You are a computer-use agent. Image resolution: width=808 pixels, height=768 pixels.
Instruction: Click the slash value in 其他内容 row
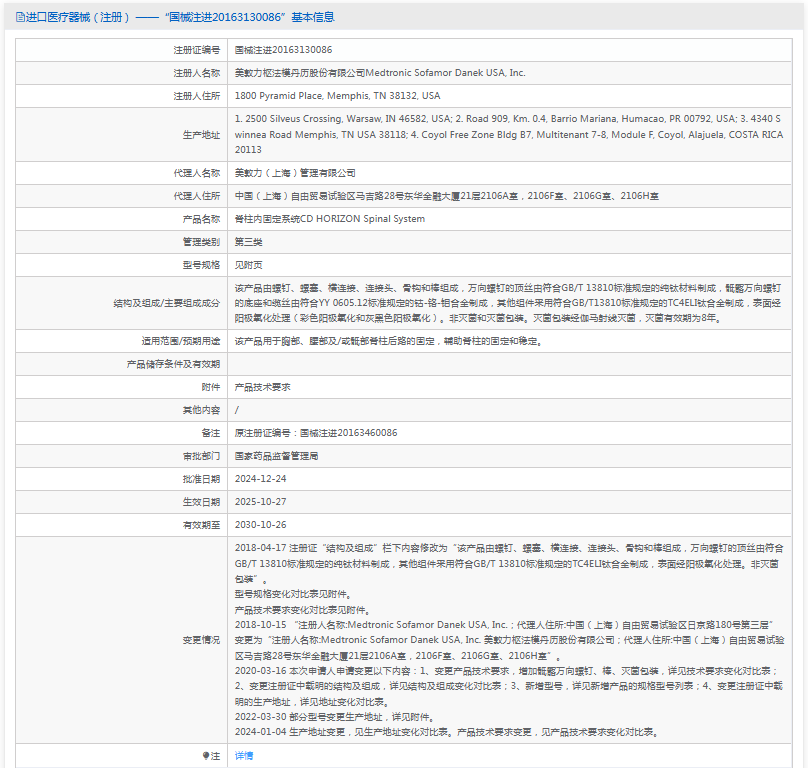[x=237, y=410]
